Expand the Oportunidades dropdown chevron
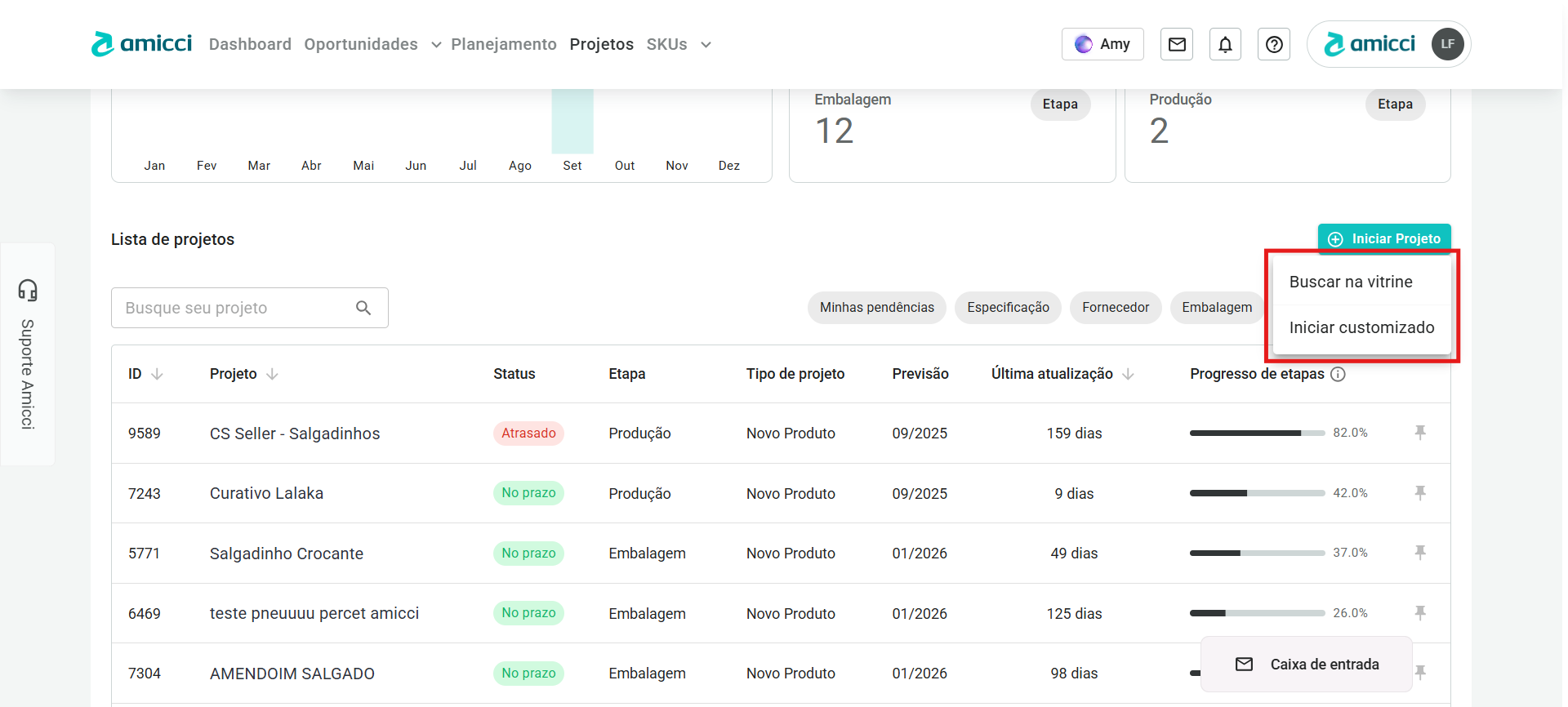Viewport: 1568px width, 707px height. [x=436, y=45]
